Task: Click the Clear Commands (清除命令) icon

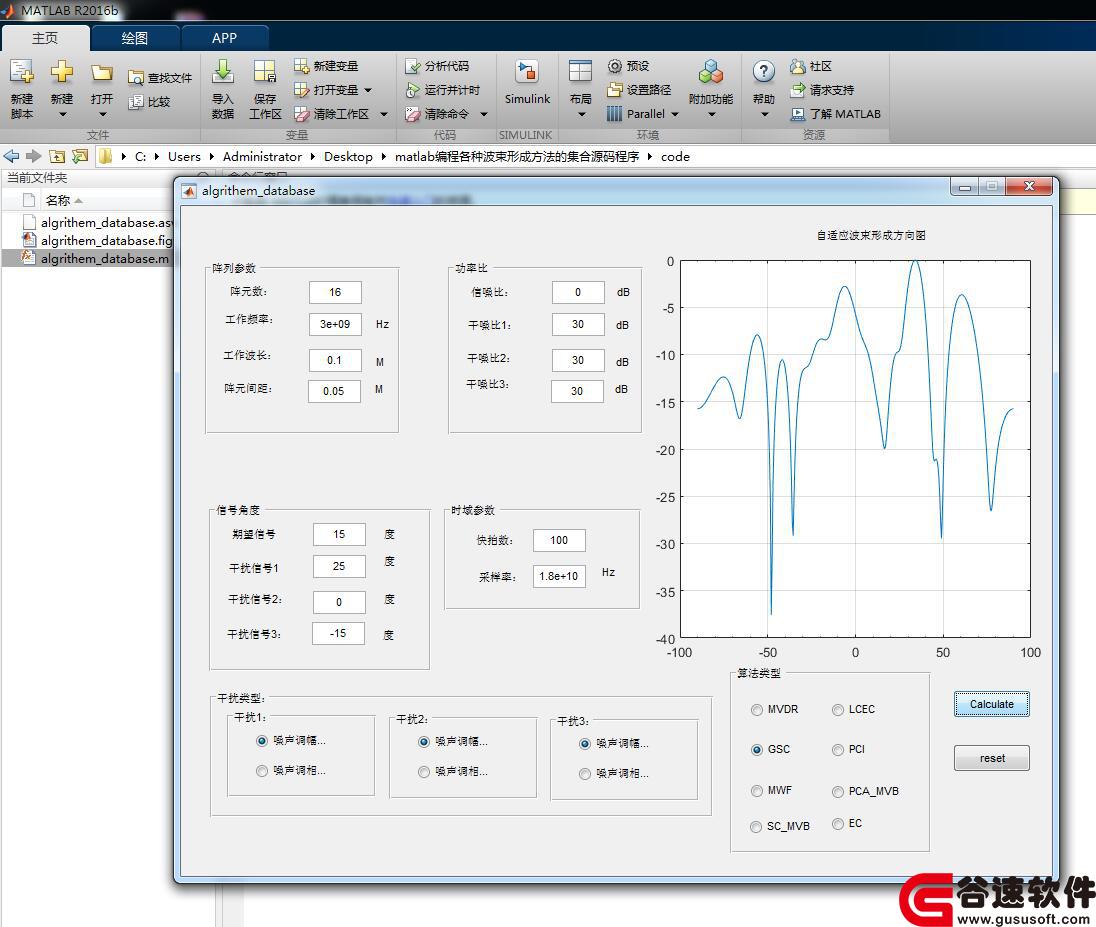Action: [x=412, y=114]
